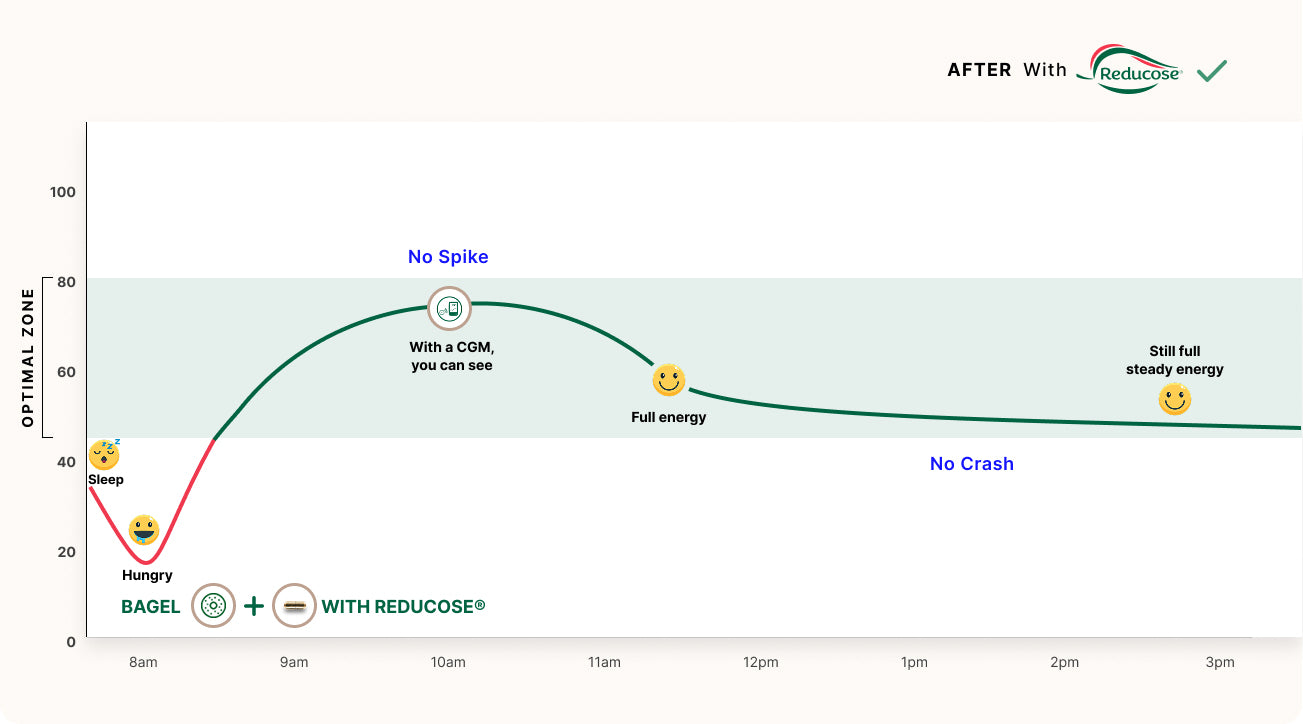Click the 11am axis label
1303x724 pixels.
coord(604,662)
